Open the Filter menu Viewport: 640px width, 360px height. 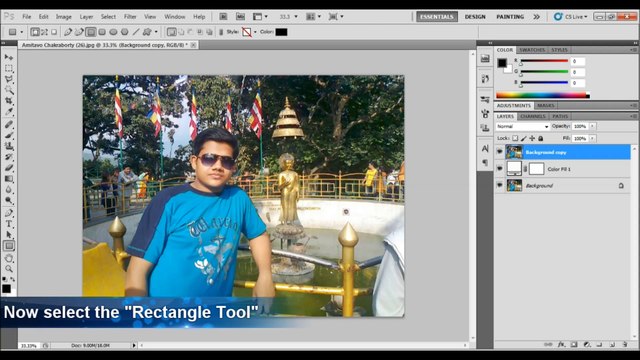pos(130,17)
